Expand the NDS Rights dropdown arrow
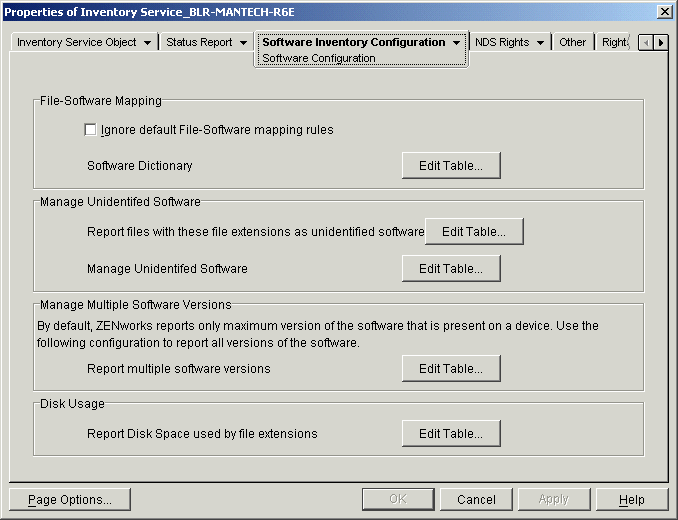Image resolution: width=678 pixels, height=520 pixels. (x=540, y=43)
